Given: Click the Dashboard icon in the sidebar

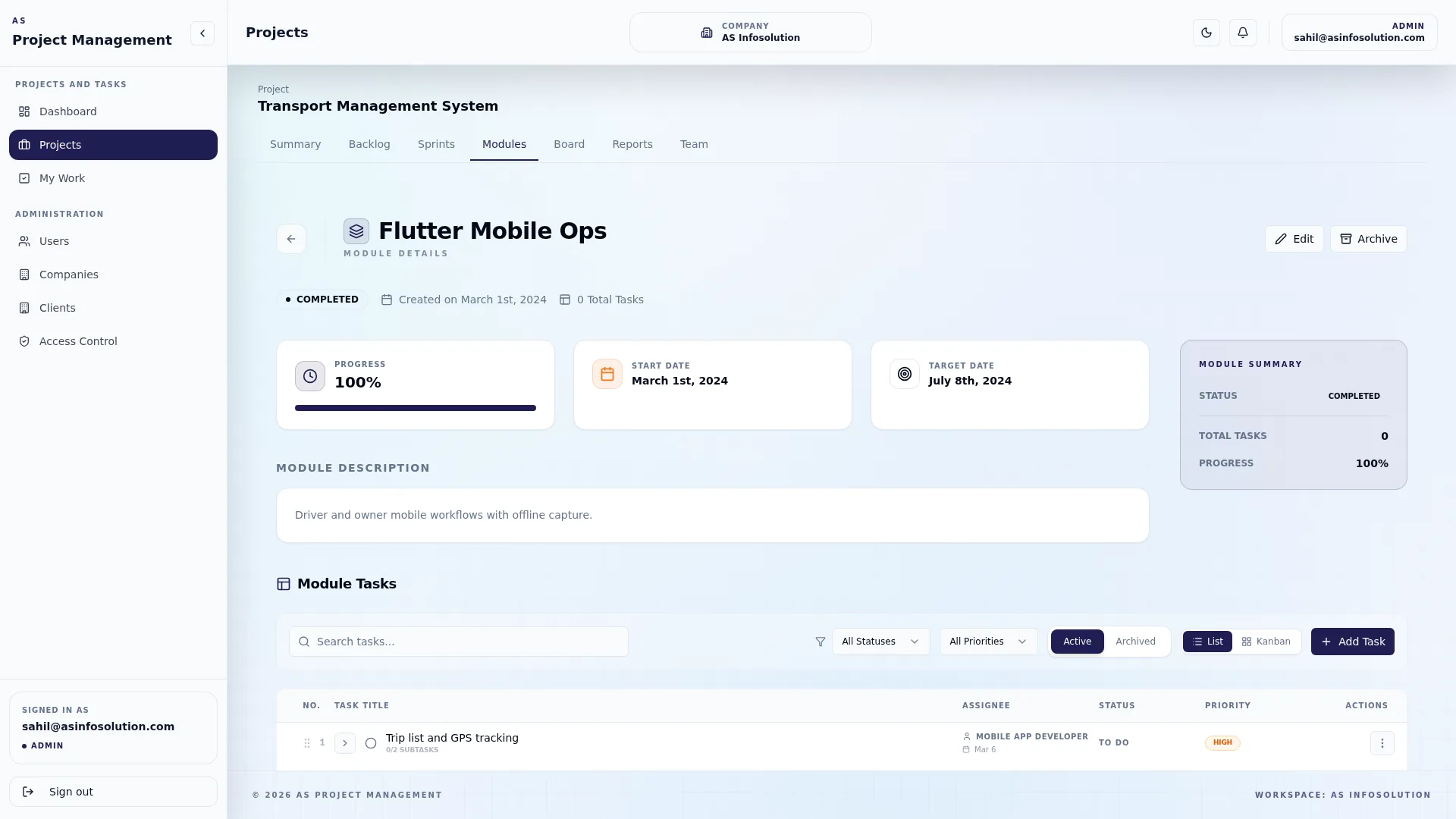Looking at the screenshot, I should coord(24,111).
